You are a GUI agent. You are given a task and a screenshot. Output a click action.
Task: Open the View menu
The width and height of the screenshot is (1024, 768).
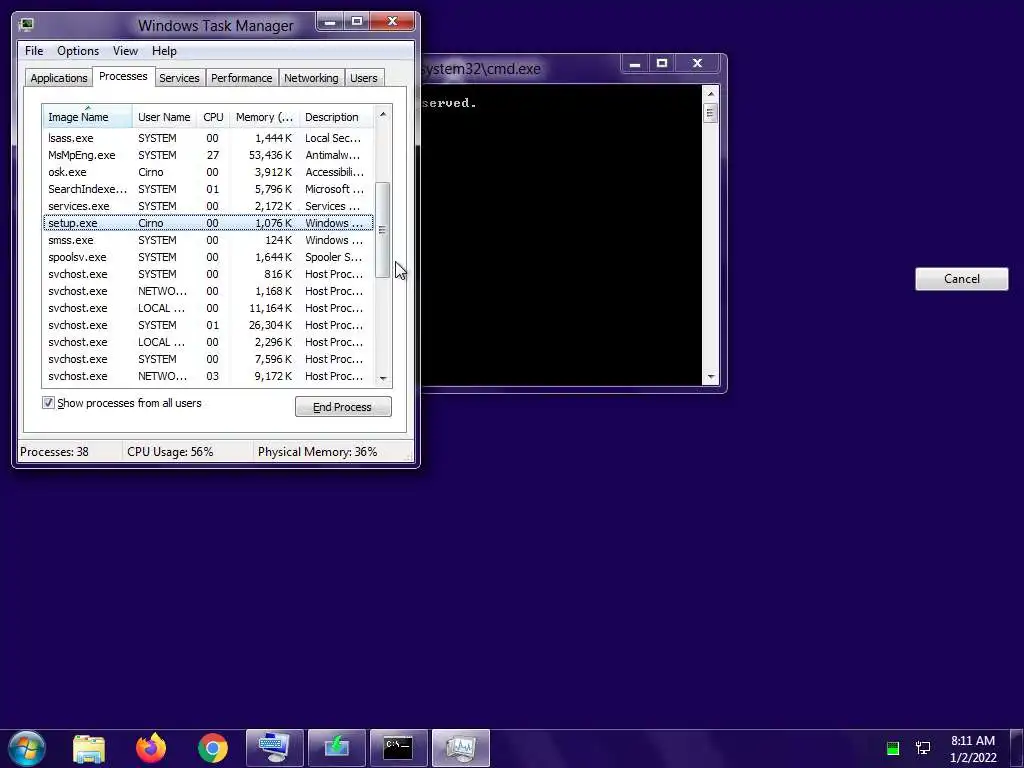tap(125, 51)
